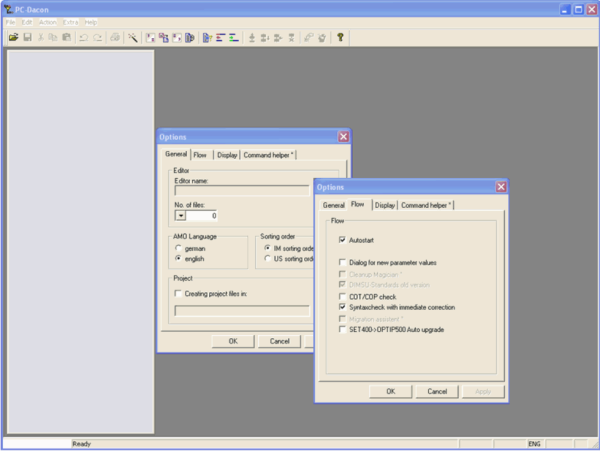Click the Cut scissors toolbar icon

[41, 37]
